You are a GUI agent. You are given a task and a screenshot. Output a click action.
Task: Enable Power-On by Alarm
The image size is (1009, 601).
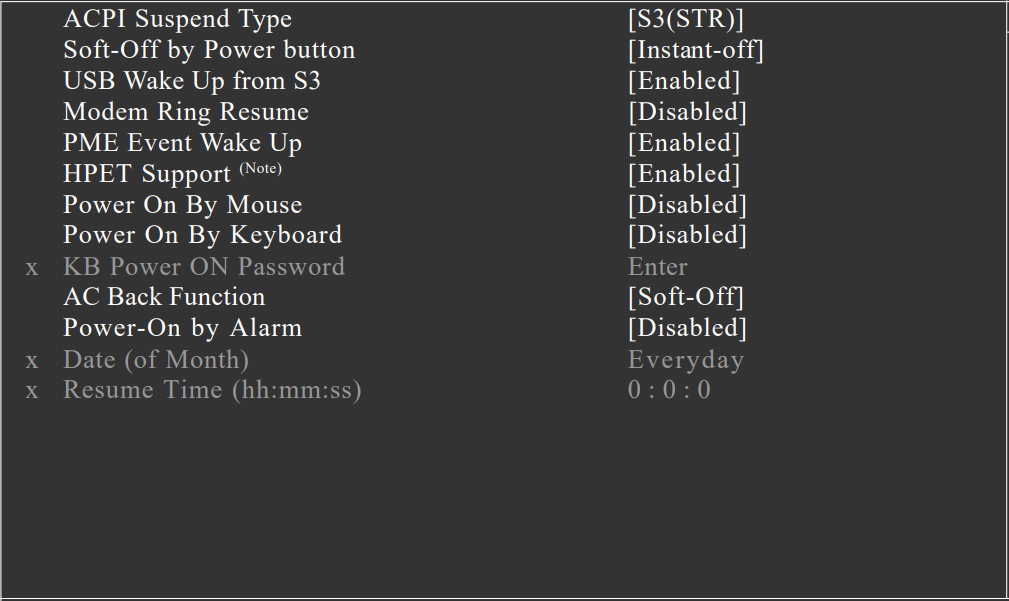point(182,328)
